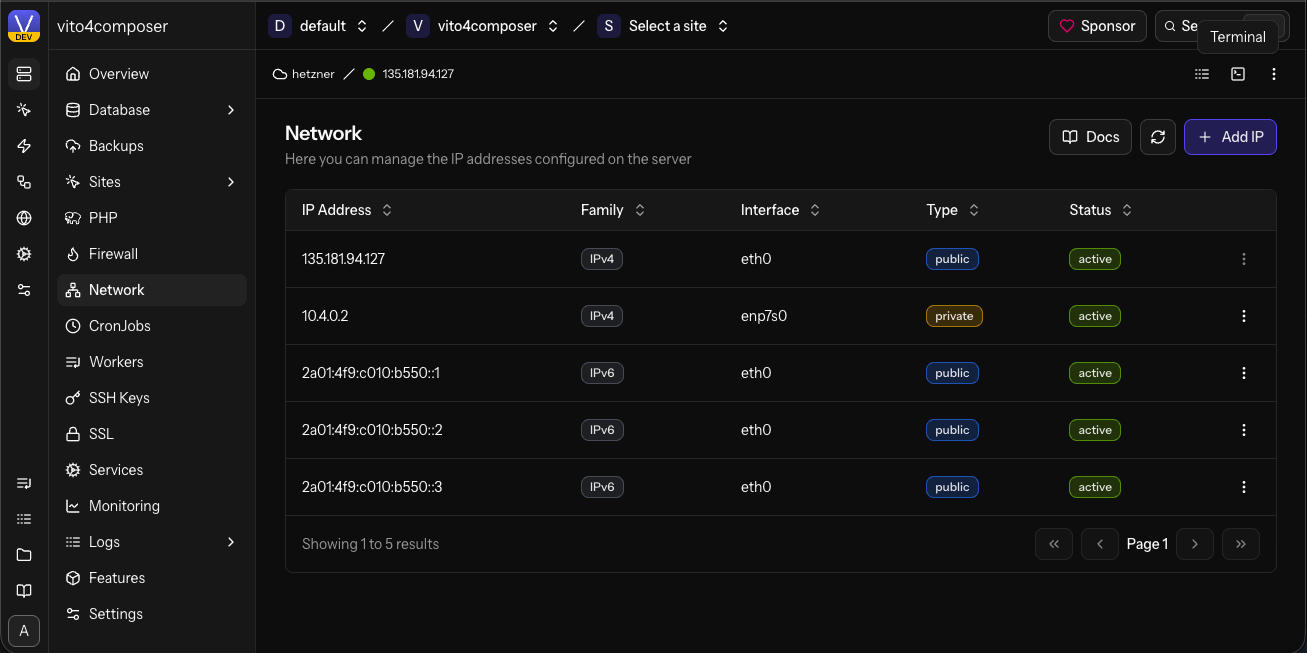The width and height of the screenshot is (1307, 653).
Task: Open row actions for 2a01:4f9:c010:b550::2
Action: coord(1244,430)
